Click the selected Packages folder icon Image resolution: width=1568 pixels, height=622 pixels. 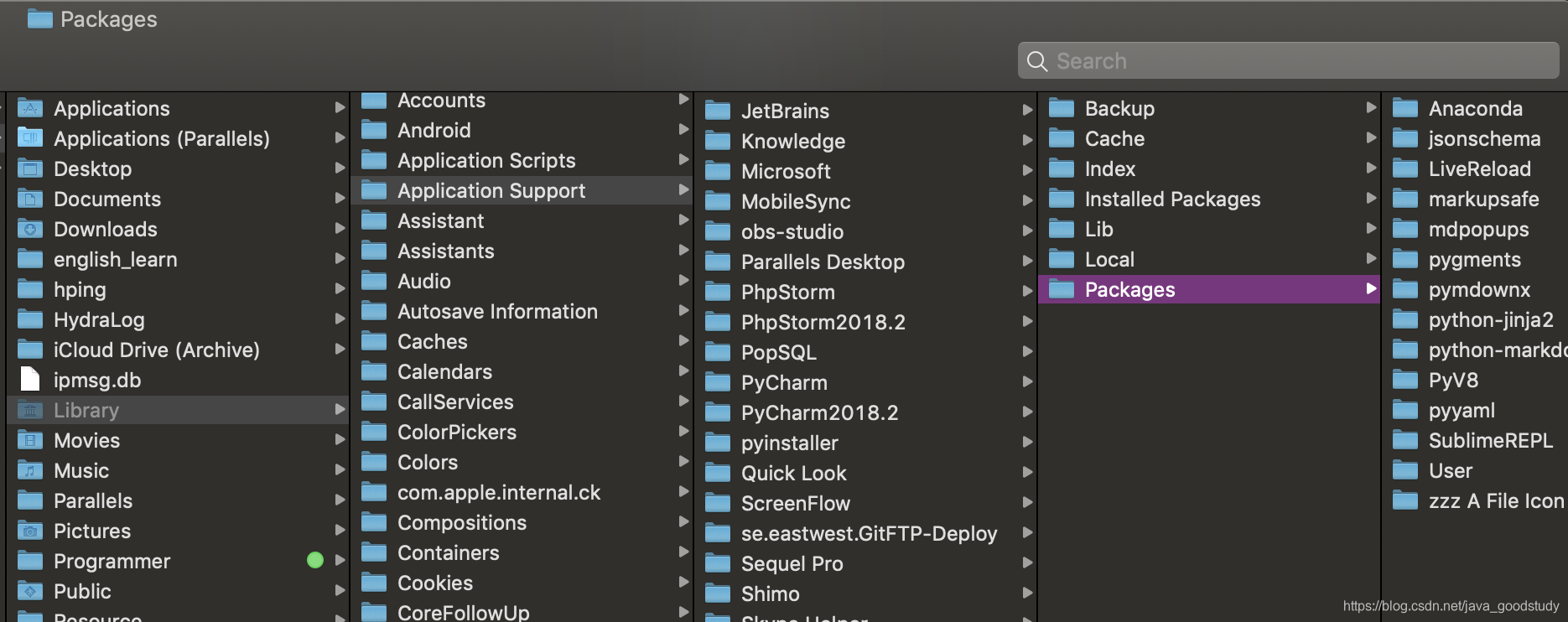pos(1062,289)
